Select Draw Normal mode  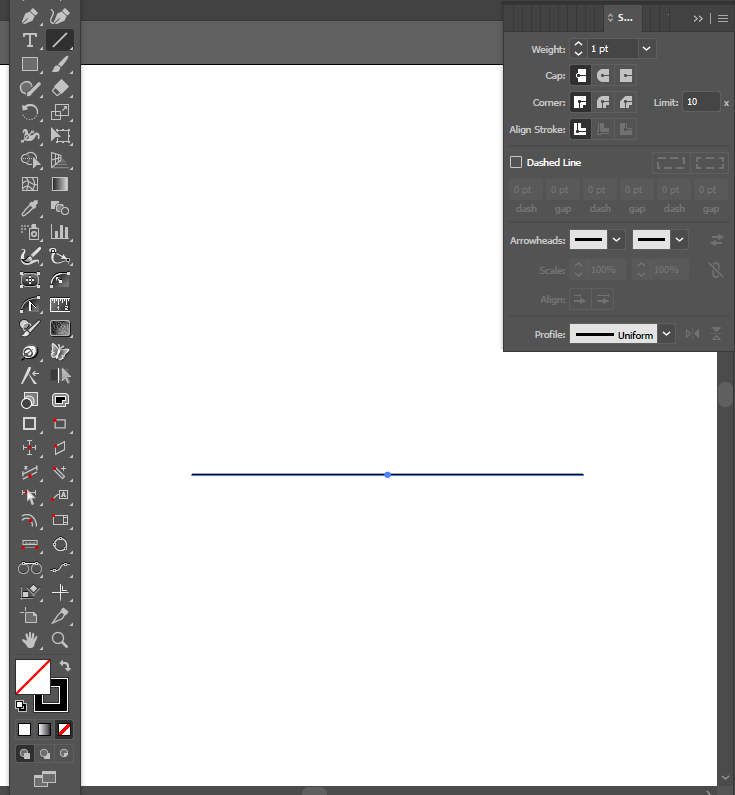pyautogui.click(x=25, y=754)
